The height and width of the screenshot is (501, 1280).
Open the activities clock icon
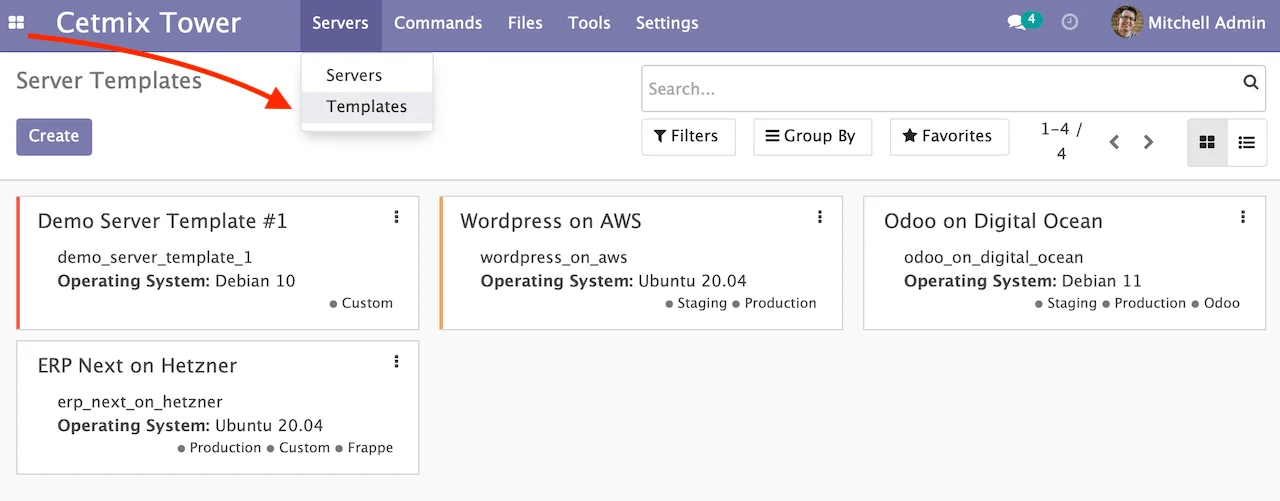pos(1070,22)
